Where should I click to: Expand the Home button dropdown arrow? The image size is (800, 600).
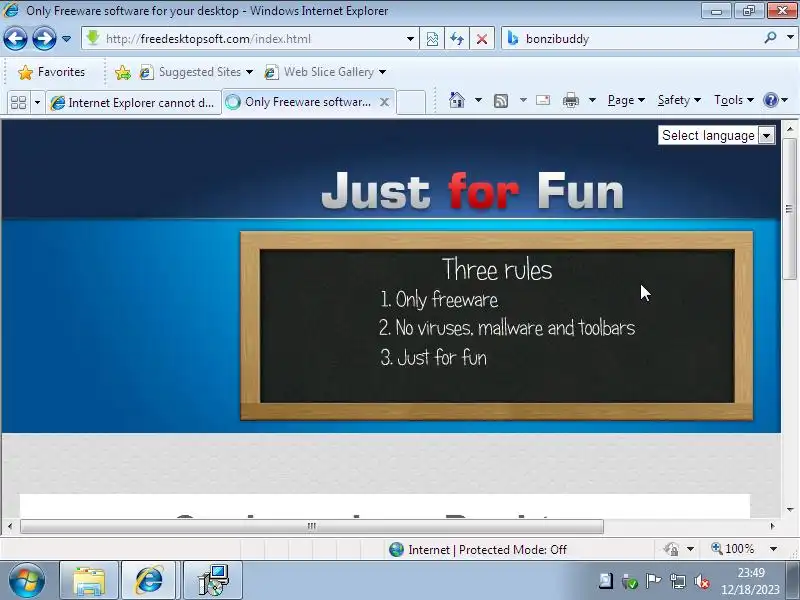(478, 100)
